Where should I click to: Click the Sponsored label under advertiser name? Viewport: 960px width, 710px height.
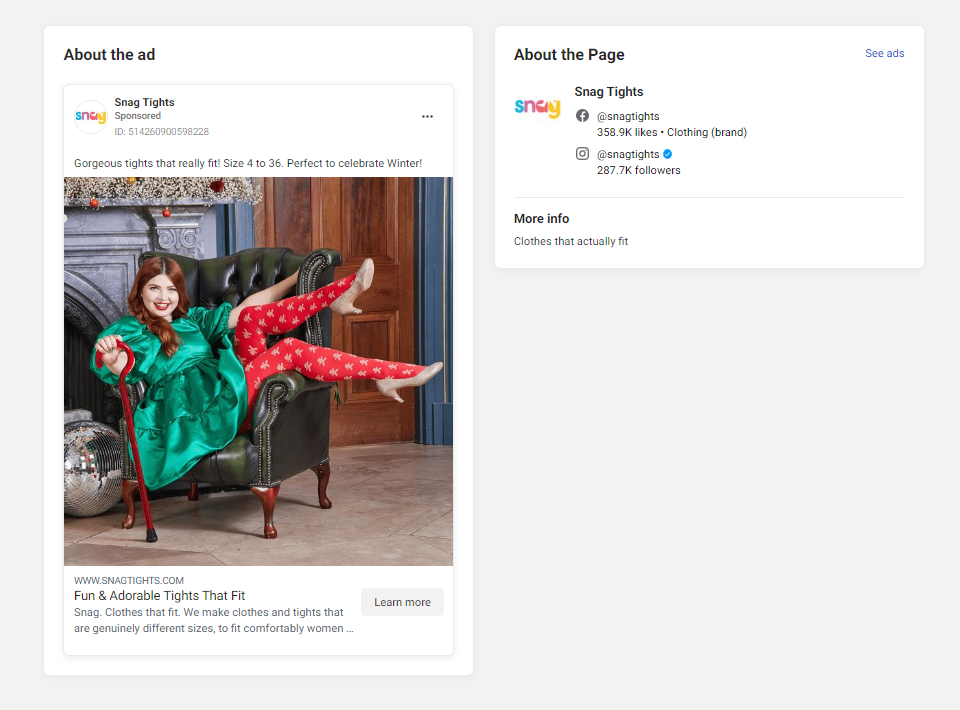point(137,116)
